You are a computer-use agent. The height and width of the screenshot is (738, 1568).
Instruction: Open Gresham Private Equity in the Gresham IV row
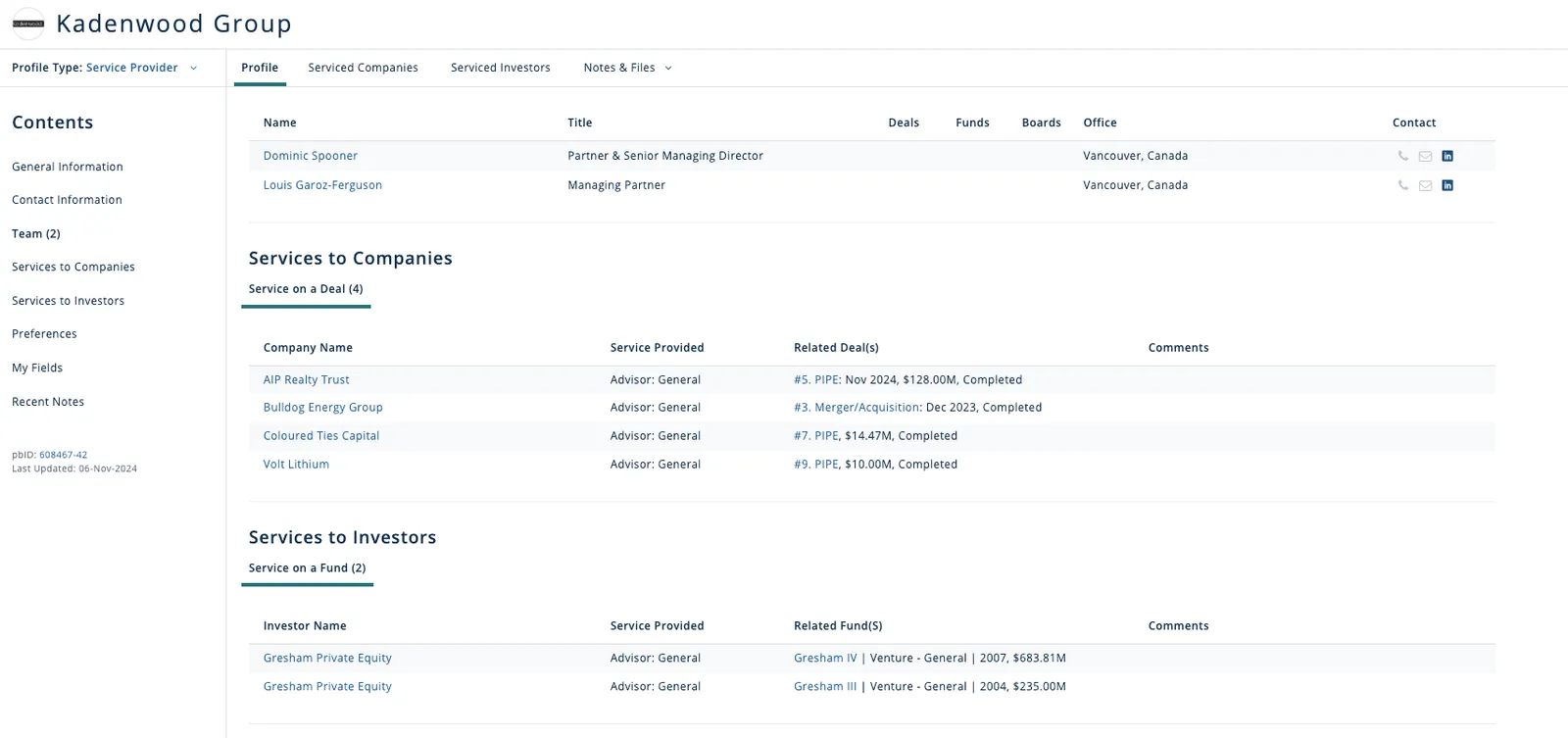[327, 659]
